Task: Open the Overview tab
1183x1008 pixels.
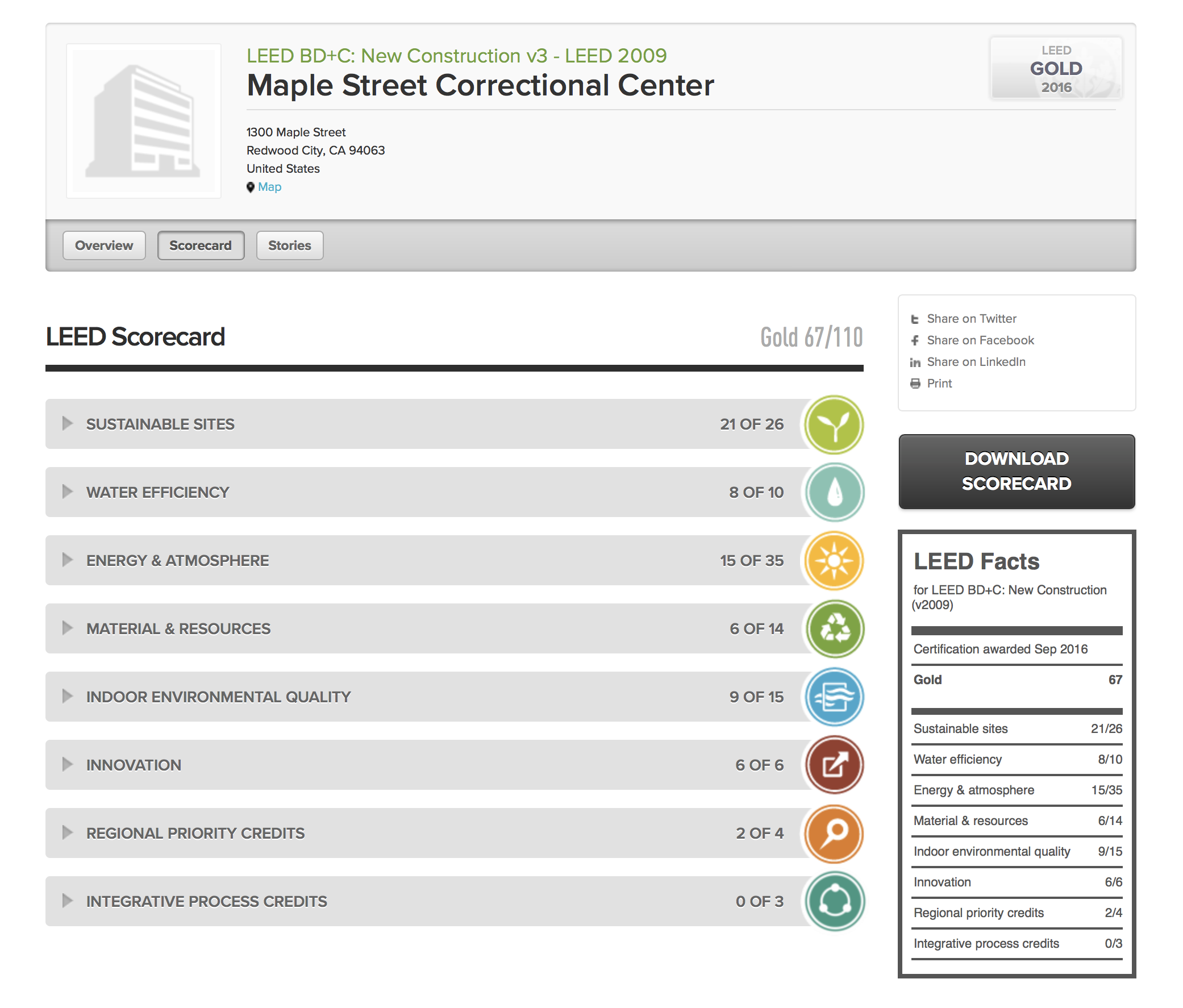Action: click(x=104, y=245)
